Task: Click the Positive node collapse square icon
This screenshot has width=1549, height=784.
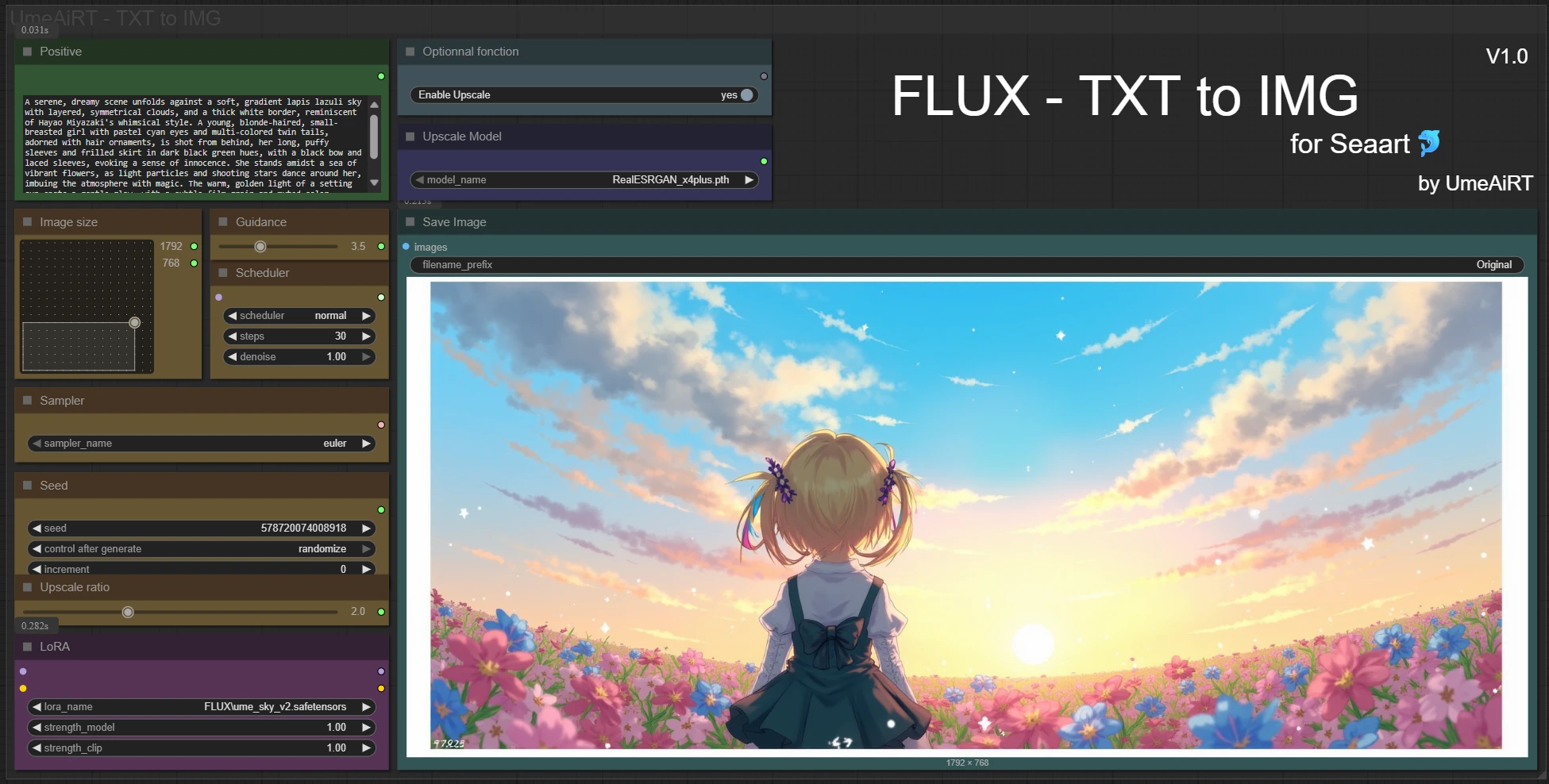Action: pyautogui.click(x=28, y=52)
